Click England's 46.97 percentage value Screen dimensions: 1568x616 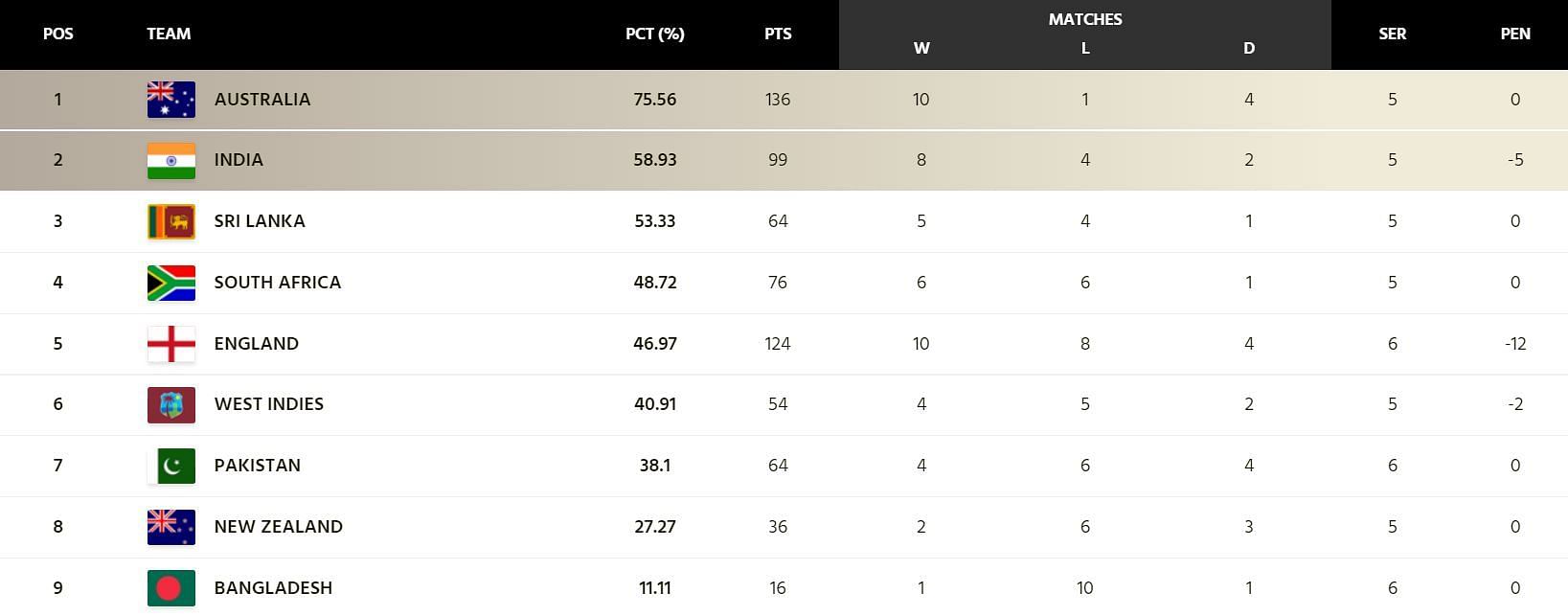click(x=655, y=343)
